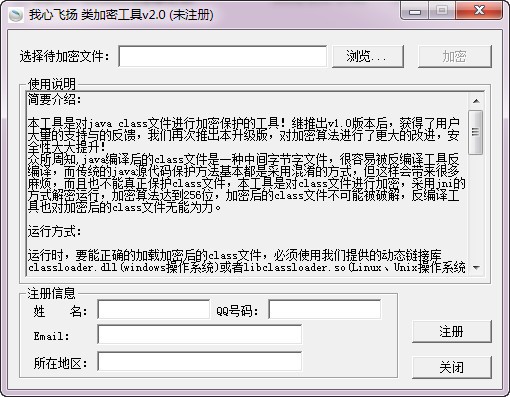Screen dimensions: 510x397
Task: Focus the 选择待加密文件 file path field
Action: click(222, 56)
